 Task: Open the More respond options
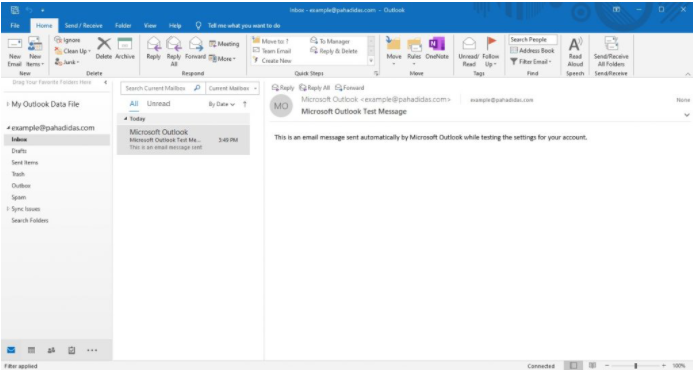pos(222,58)
